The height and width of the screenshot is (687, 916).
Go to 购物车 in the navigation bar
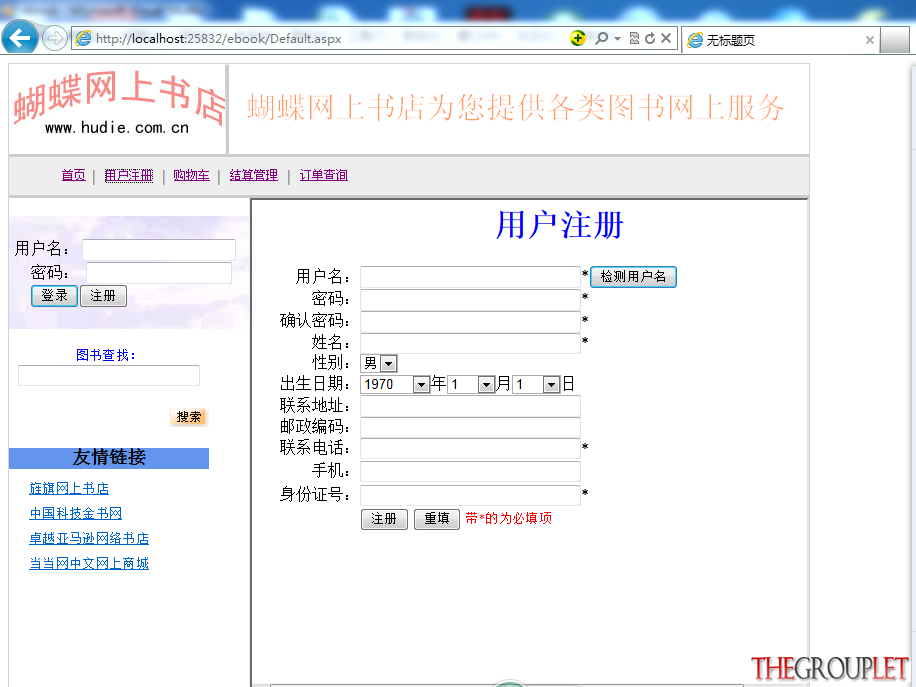click(191, 175)
